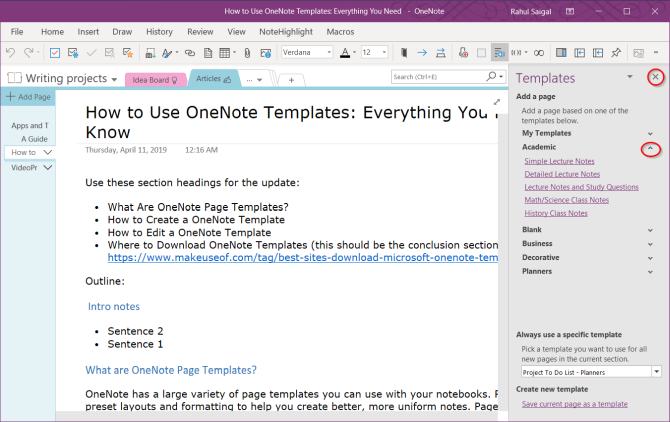Click the Add Page button
Image resolution: width=670 pixels, height=422 pixels.
click(x=28, y=97)
